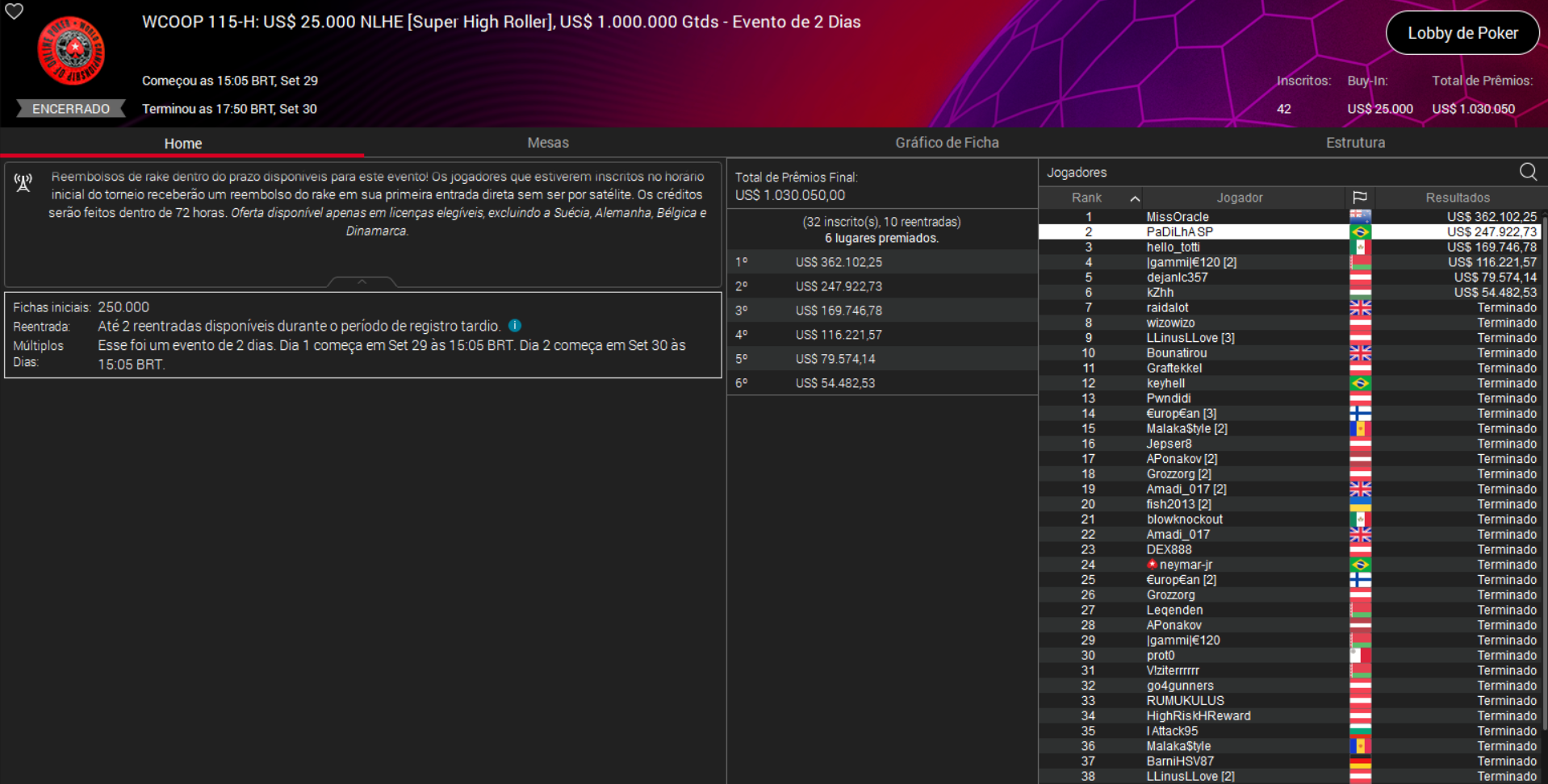Screen dimensions: 1548x784
Task: Click the Brazil flag next to PaDiLhA SP
Action: (x=1359, y=232)
